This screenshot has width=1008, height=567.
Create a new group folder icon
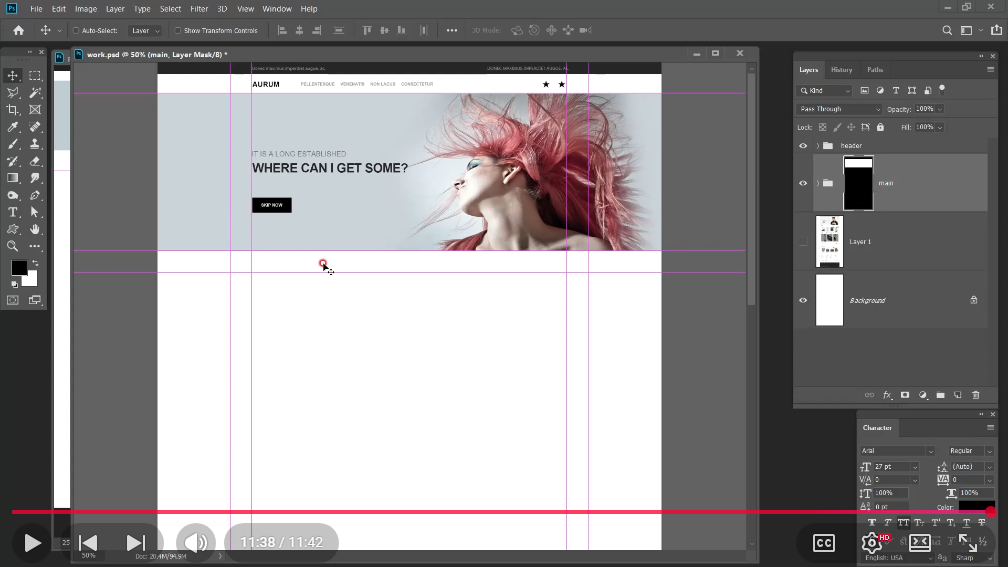tap(940, 395)
